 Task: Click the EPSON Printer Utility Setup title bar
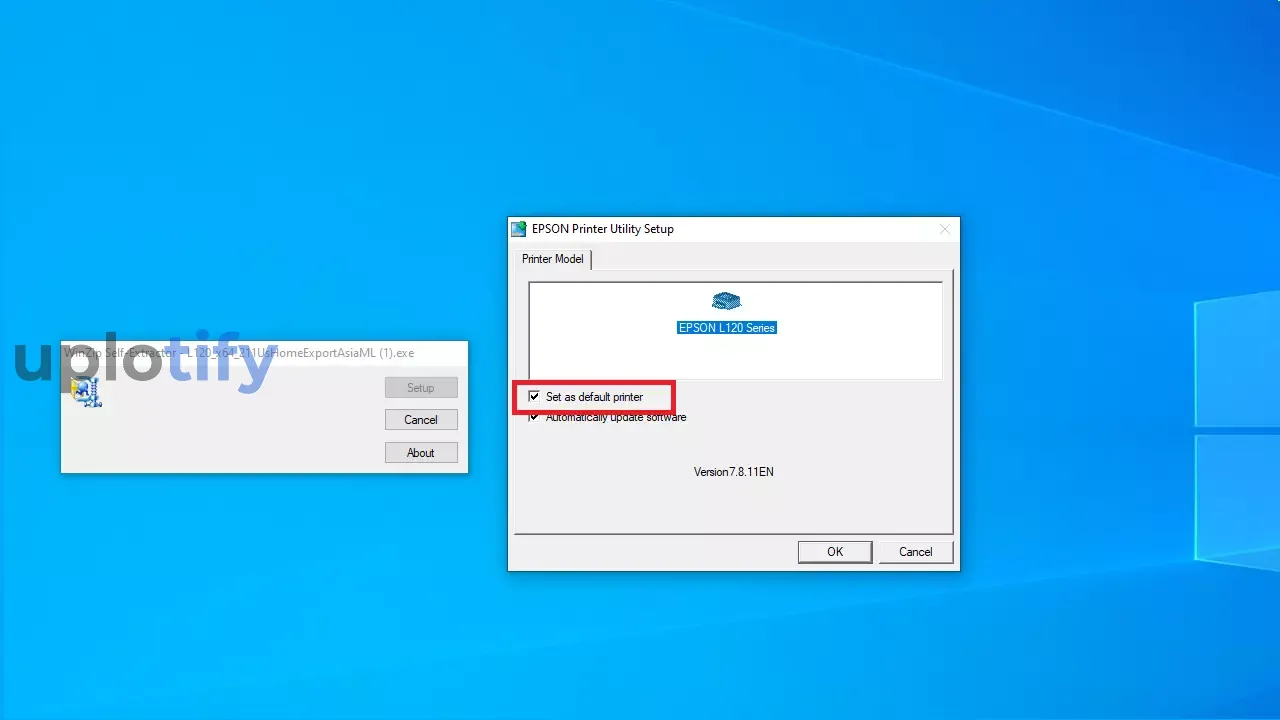click(x=734, y=229)
